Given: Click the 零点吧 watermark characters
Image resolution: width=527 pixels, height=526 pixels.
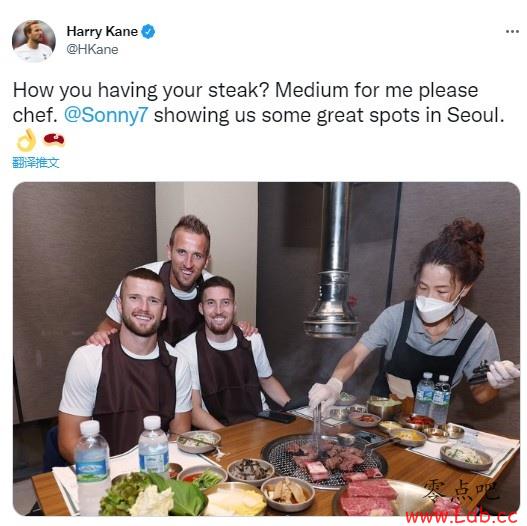Looking at the screenshot, I should pos(460,492).
